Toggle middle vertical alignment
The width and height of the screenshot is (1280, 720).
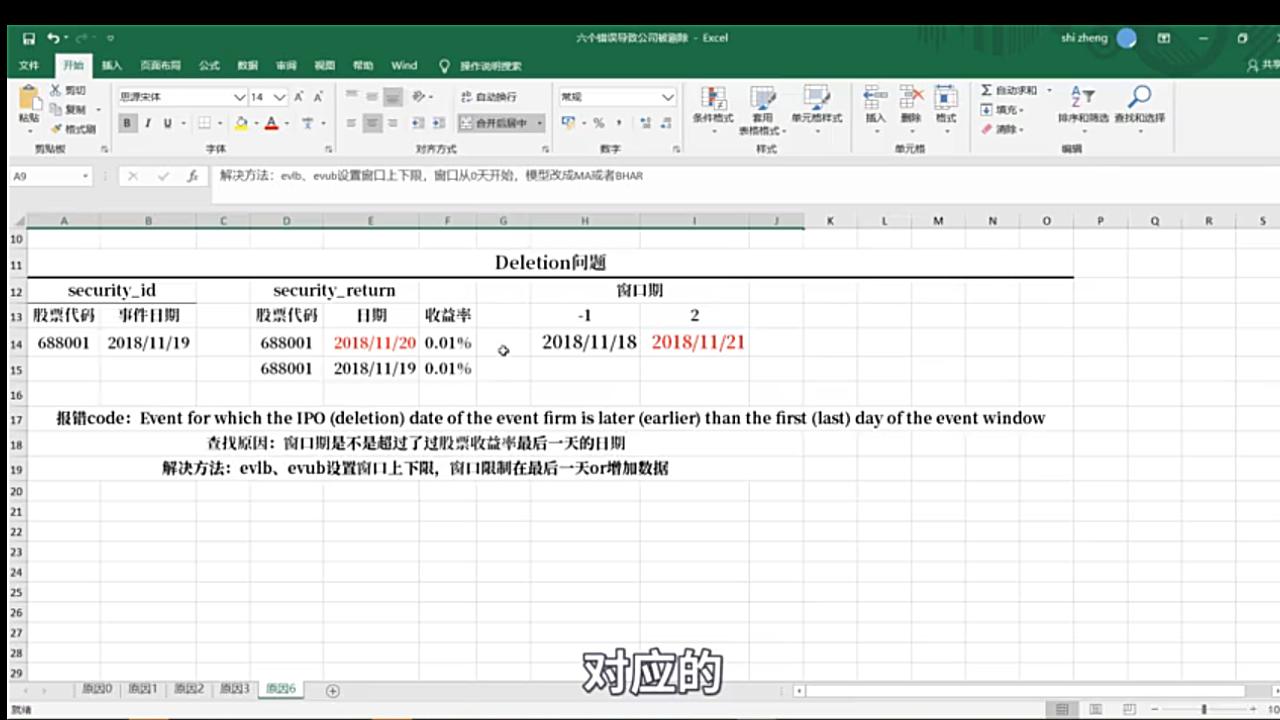(x=372, y=97)
